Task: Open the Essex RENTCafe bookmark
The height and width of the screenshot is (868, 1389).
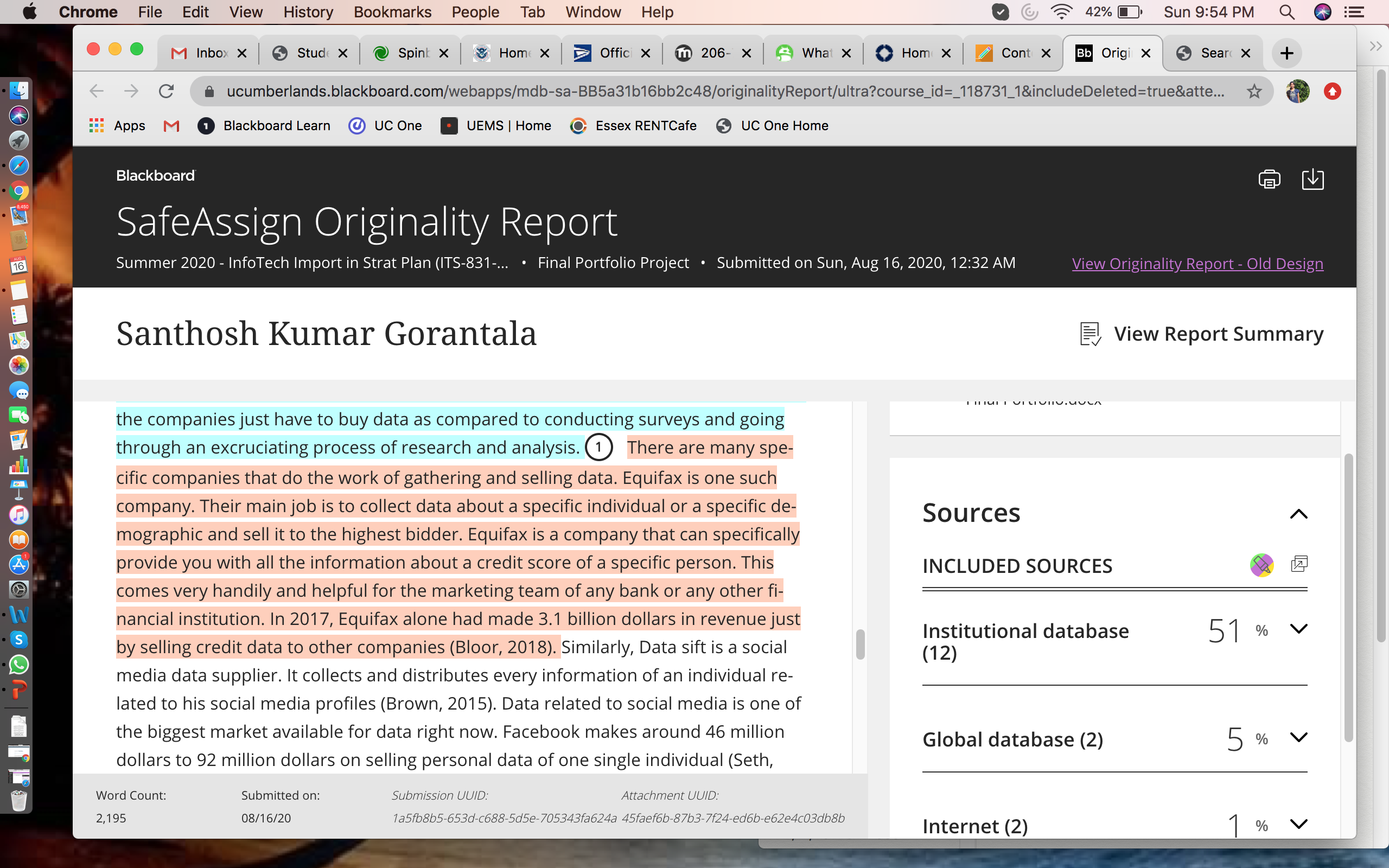Action: pos(633,126)
